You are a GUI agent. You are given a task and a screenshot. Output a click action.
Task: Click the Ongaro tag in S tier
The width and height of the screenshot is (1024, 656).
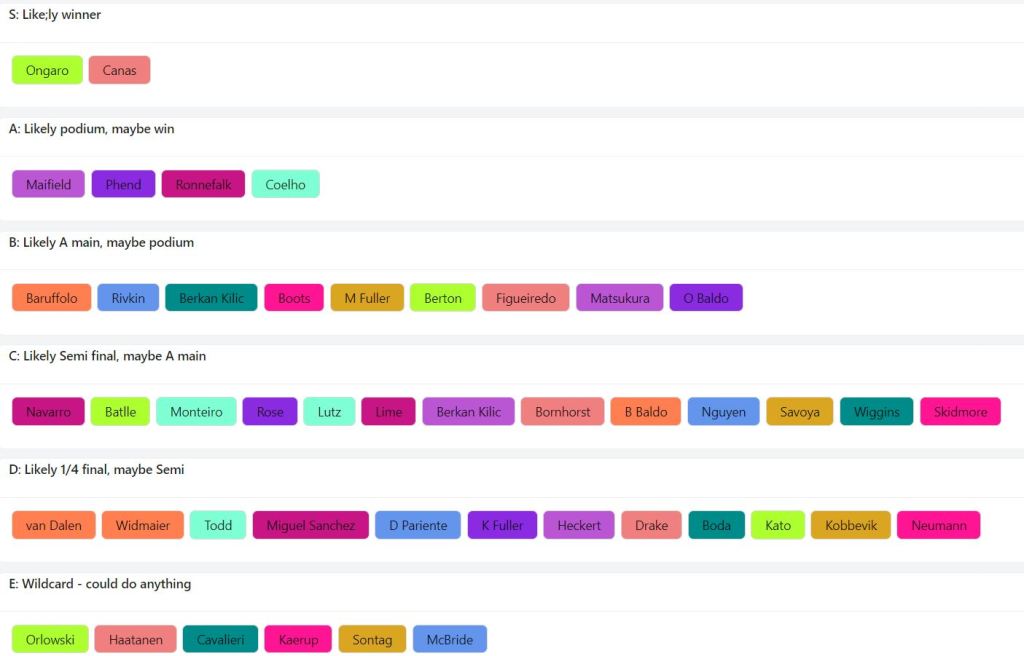pyautogui.click(x=47, y=71)
